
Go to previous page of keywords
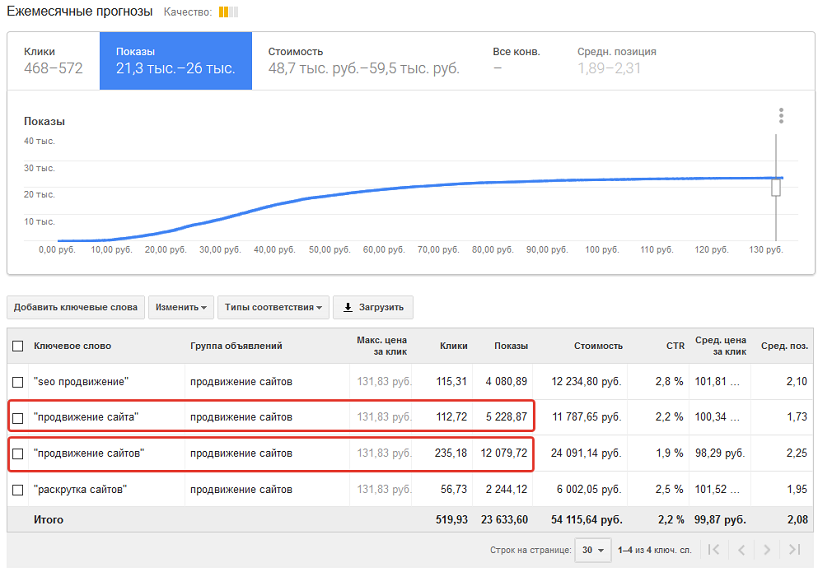pyautogui.click(x=741, y=550)
